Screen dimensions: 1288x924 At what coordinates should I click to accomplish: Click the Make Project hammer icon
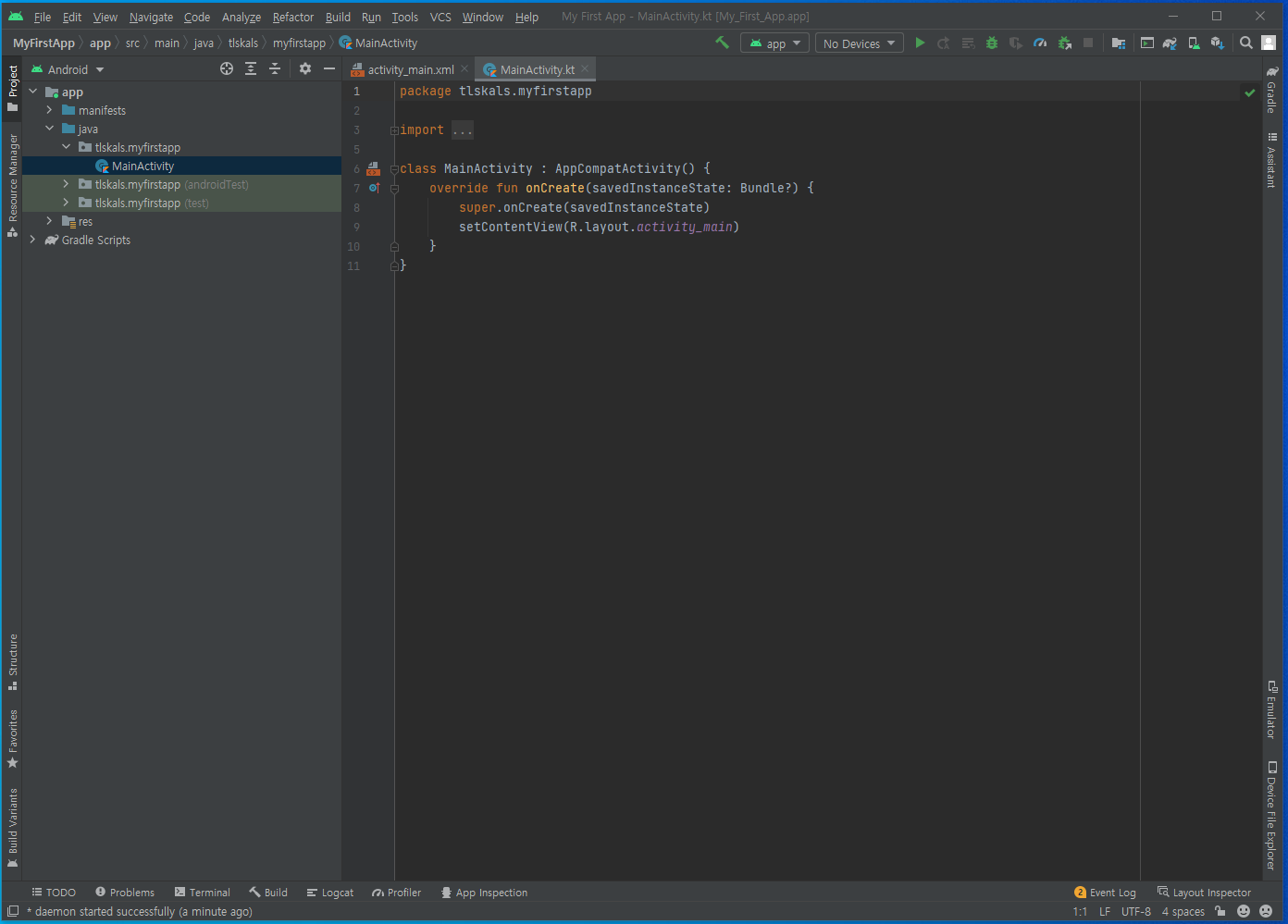coord(722,43)
